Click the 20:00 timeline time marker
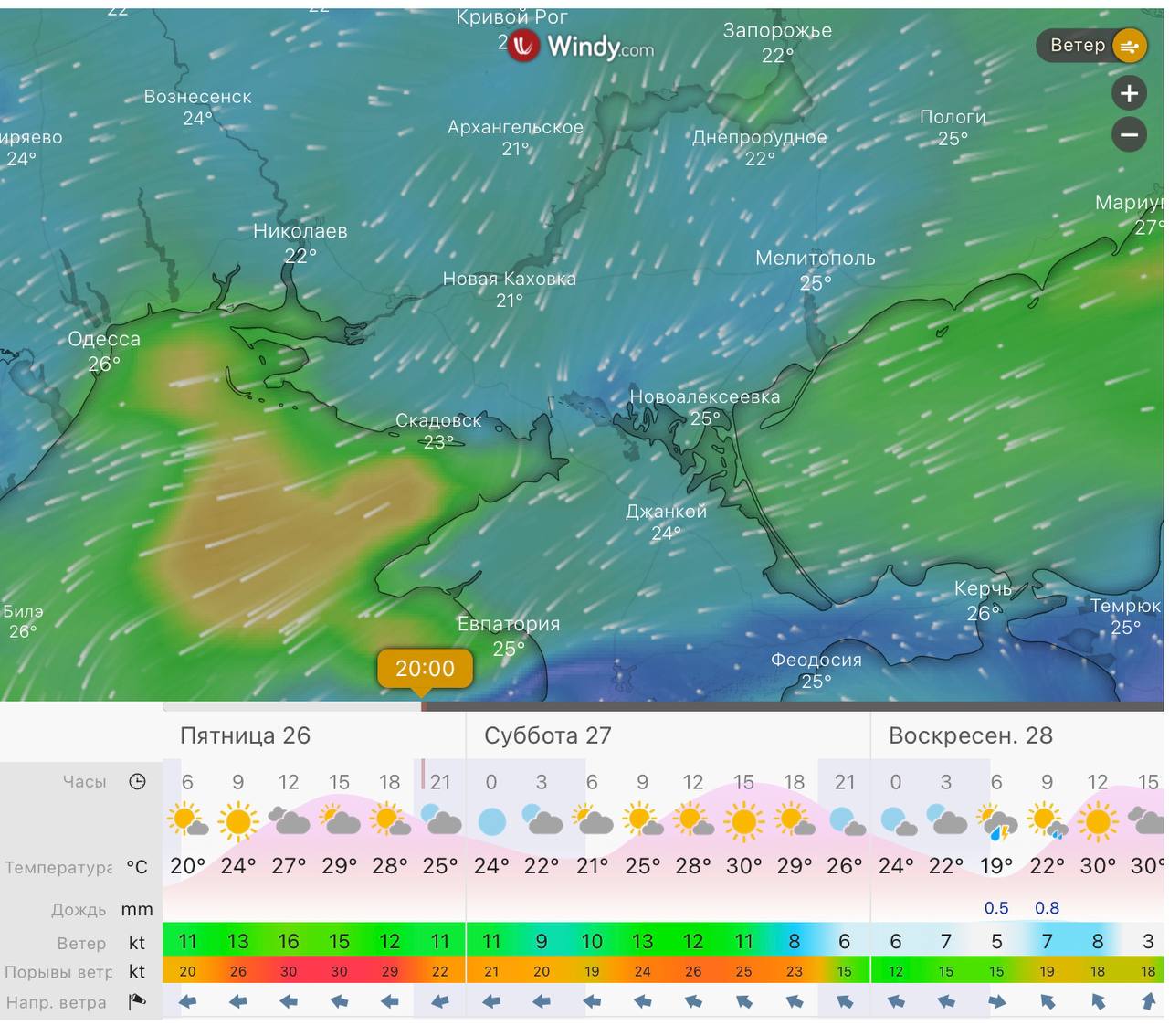 click(x=425, y=669)
